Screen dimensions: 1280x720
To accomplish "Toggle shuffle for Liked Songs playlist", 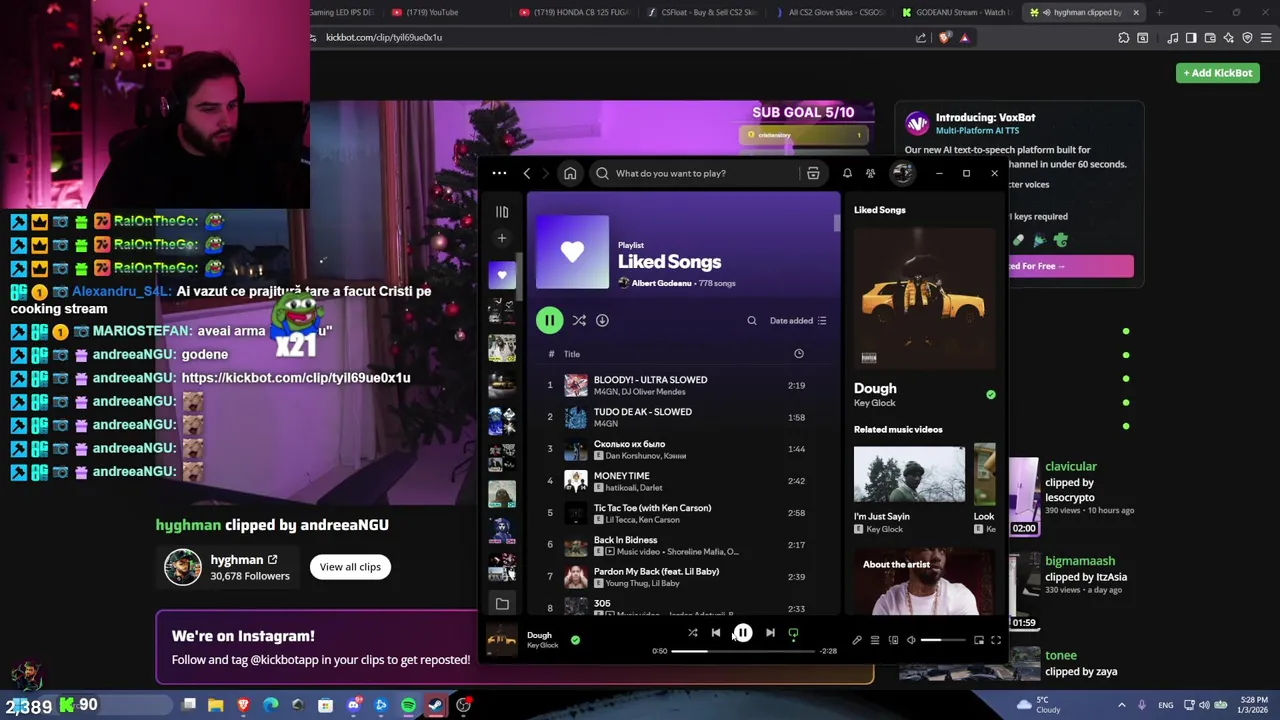I will click(x=579, y=320).
